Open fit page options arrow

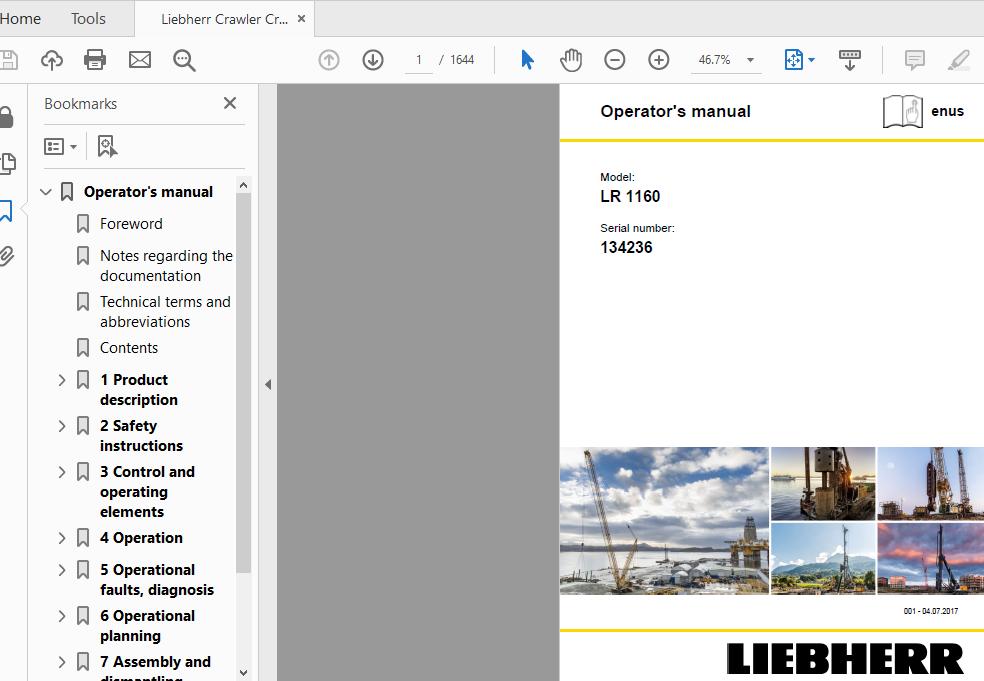811,60
